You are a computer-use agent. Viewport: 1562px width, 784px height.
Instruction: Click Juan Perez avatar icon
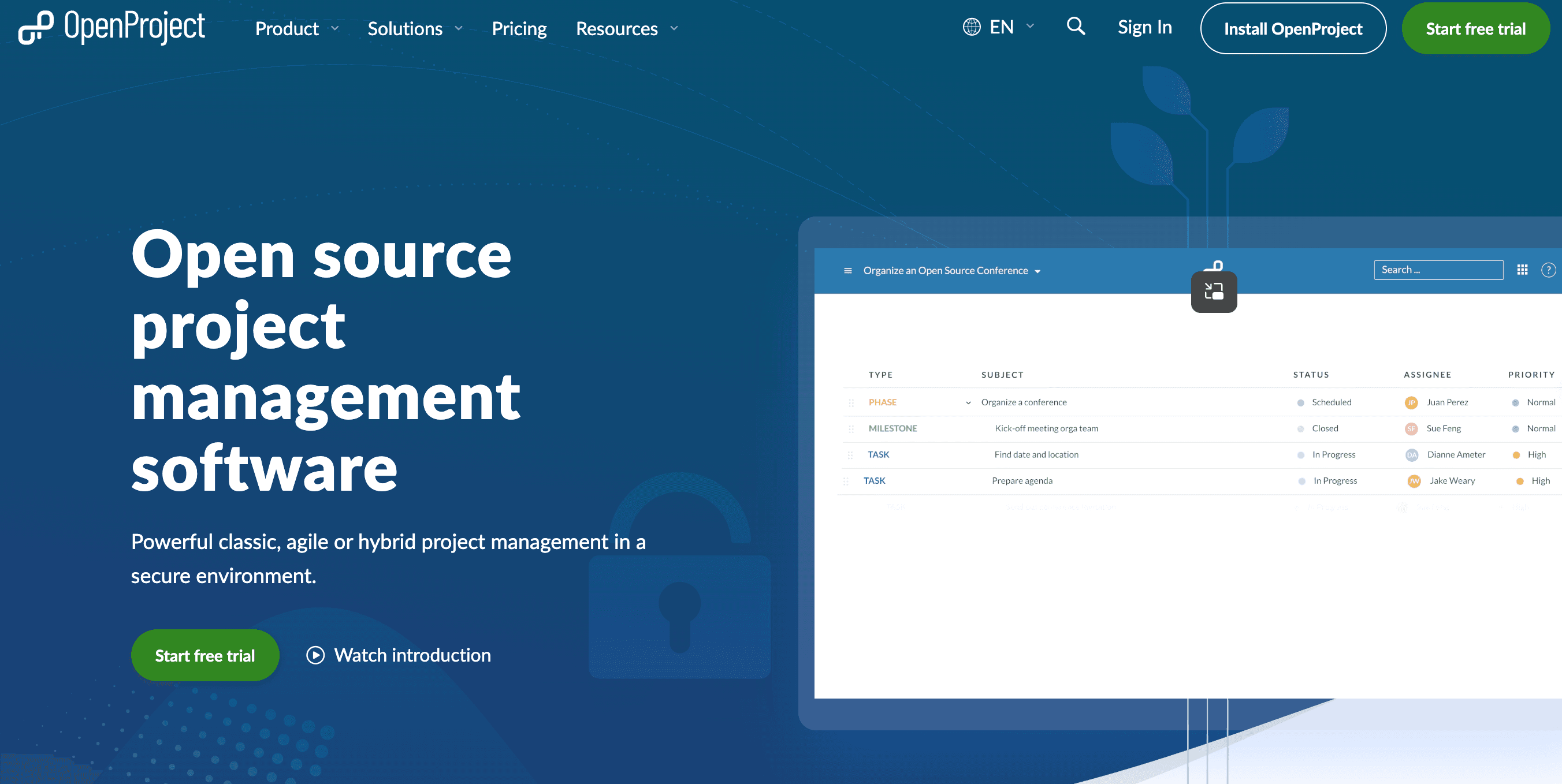(1411, 402)
